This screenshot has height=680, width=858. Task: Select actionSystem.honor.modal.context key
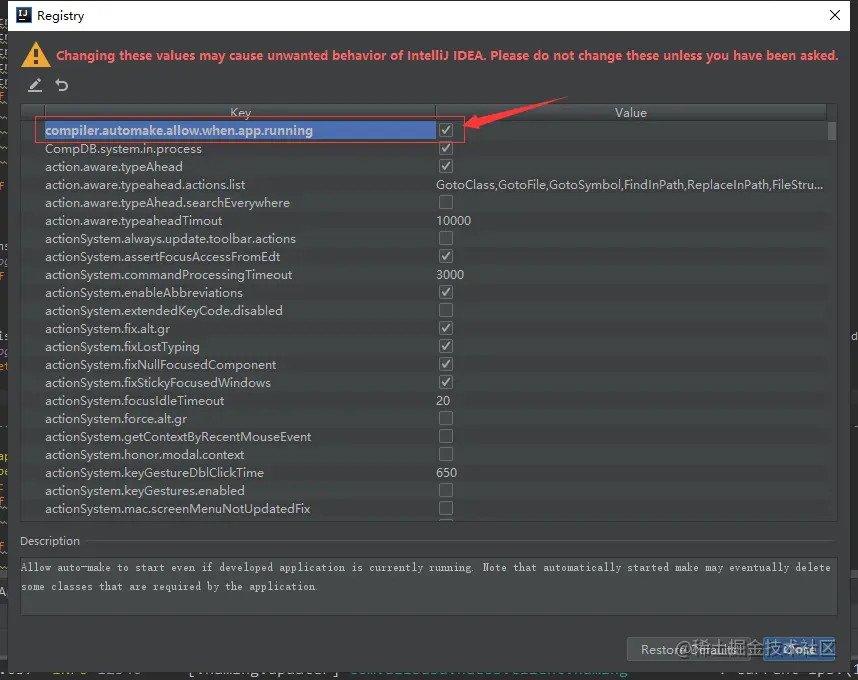144,455
